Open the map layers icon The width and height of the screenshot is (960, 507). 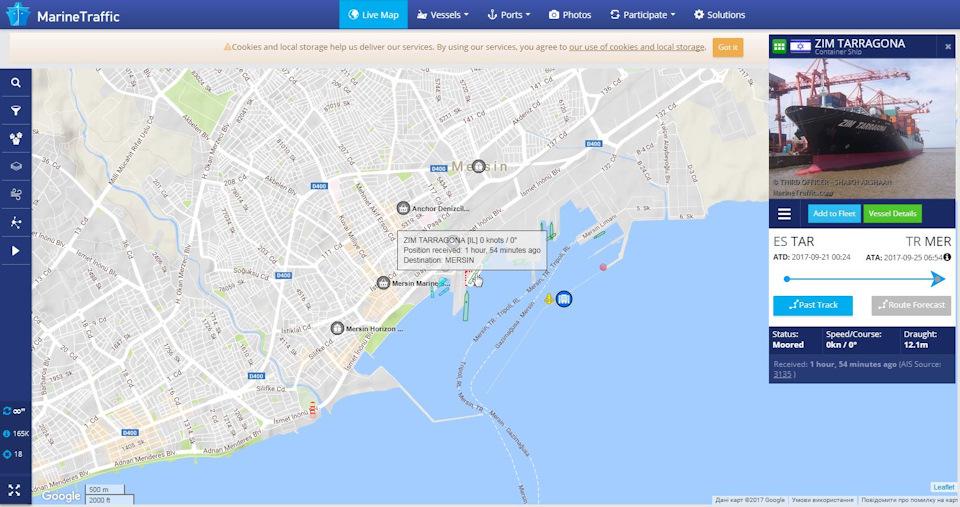pos(16,166)
